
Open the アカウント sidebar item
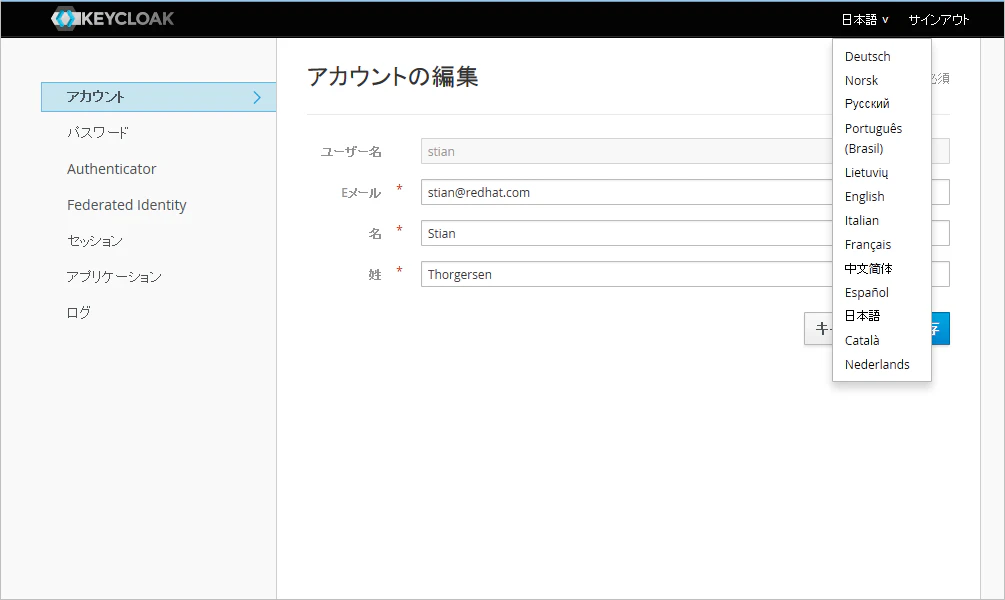pos(158,97)
